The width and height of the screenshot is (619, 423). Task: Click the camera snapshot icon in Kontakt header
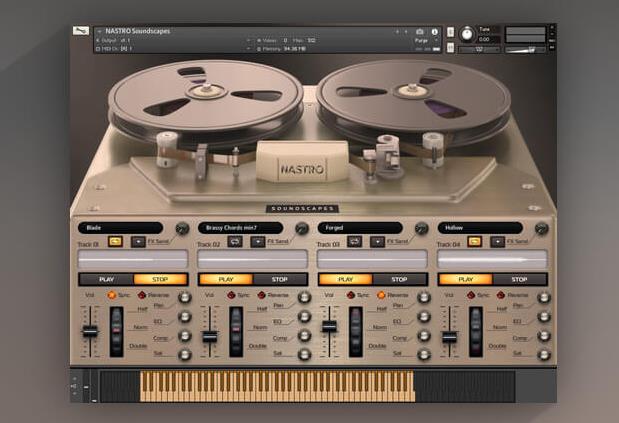pos(419,32)
